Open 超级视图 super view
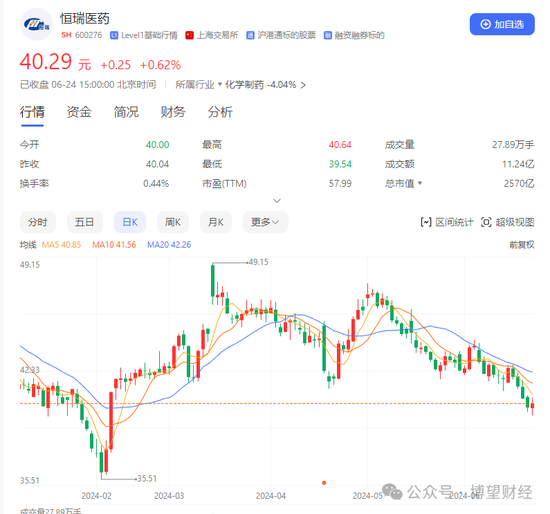 point(508,222)
